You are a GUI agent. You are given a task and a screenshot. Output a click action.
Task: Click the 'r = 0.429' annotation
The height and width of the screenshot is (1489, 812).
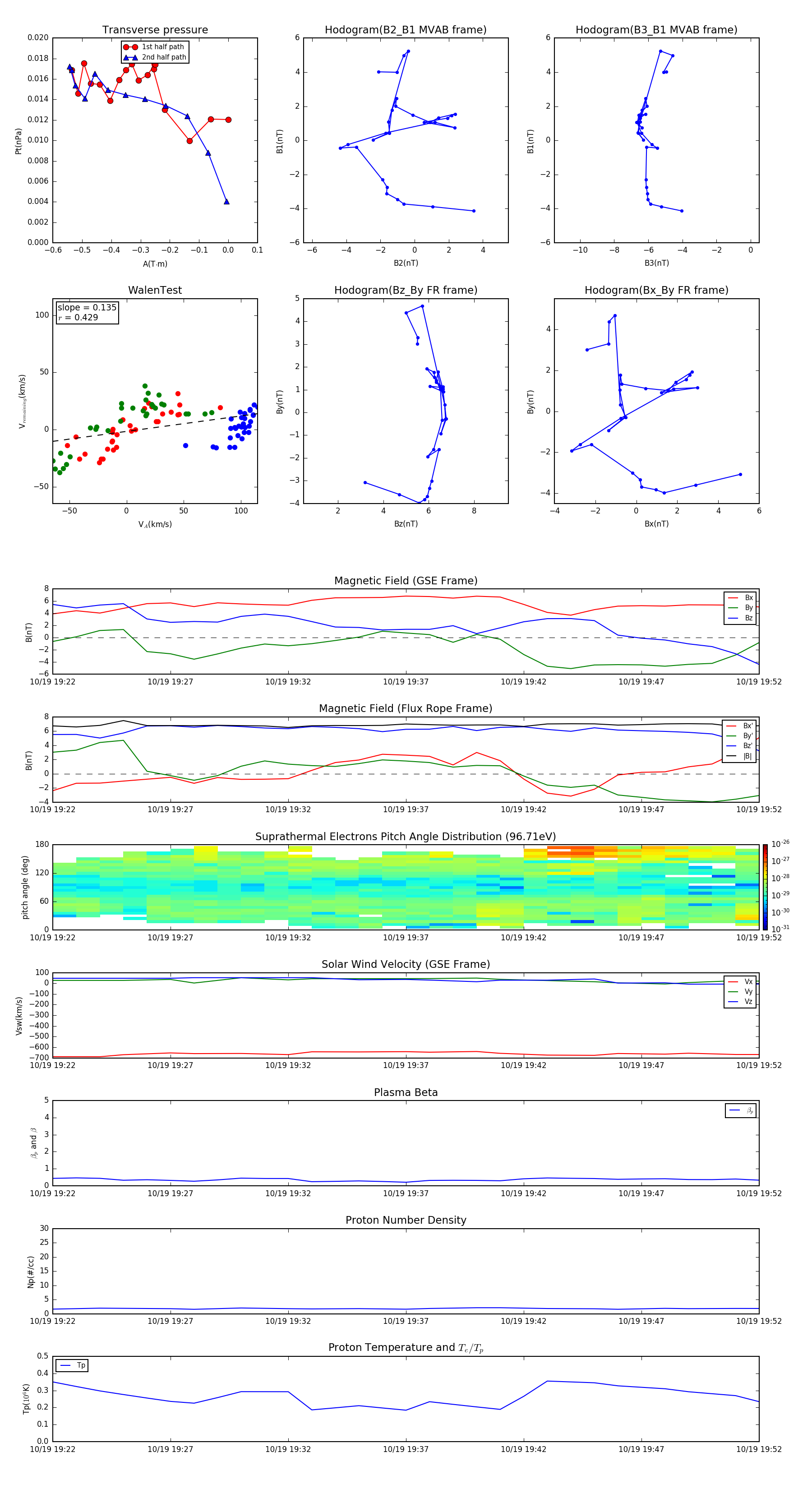point(78,317)
